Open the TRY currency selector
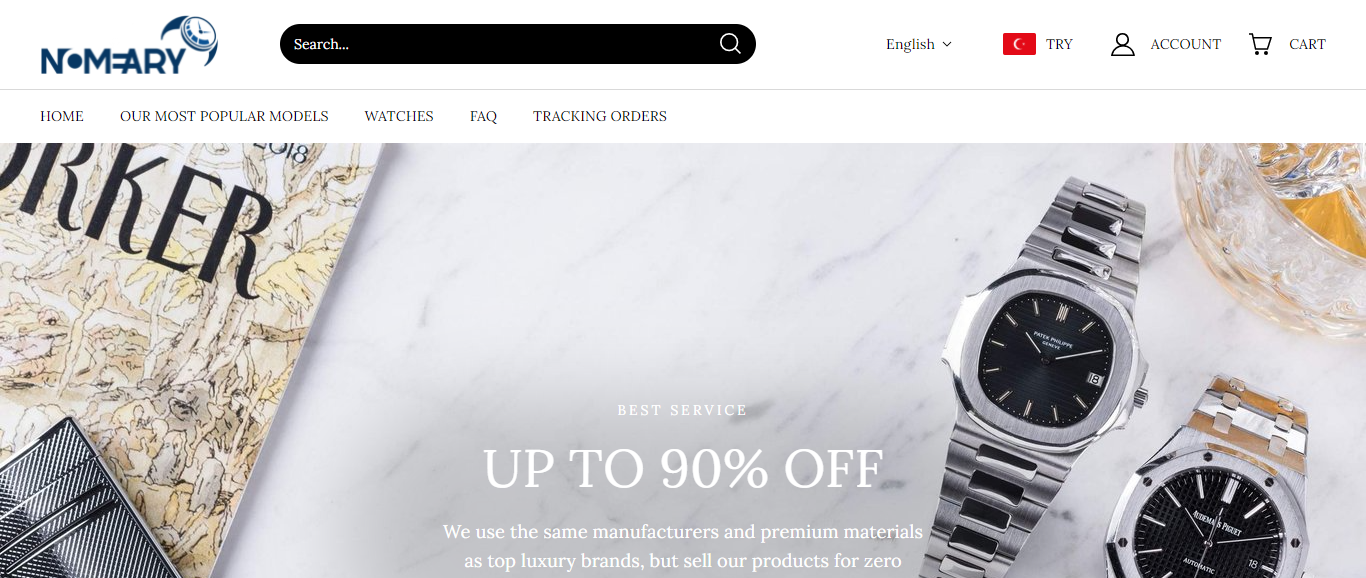Screen dimensions: 1366x578 point(1038,44)
